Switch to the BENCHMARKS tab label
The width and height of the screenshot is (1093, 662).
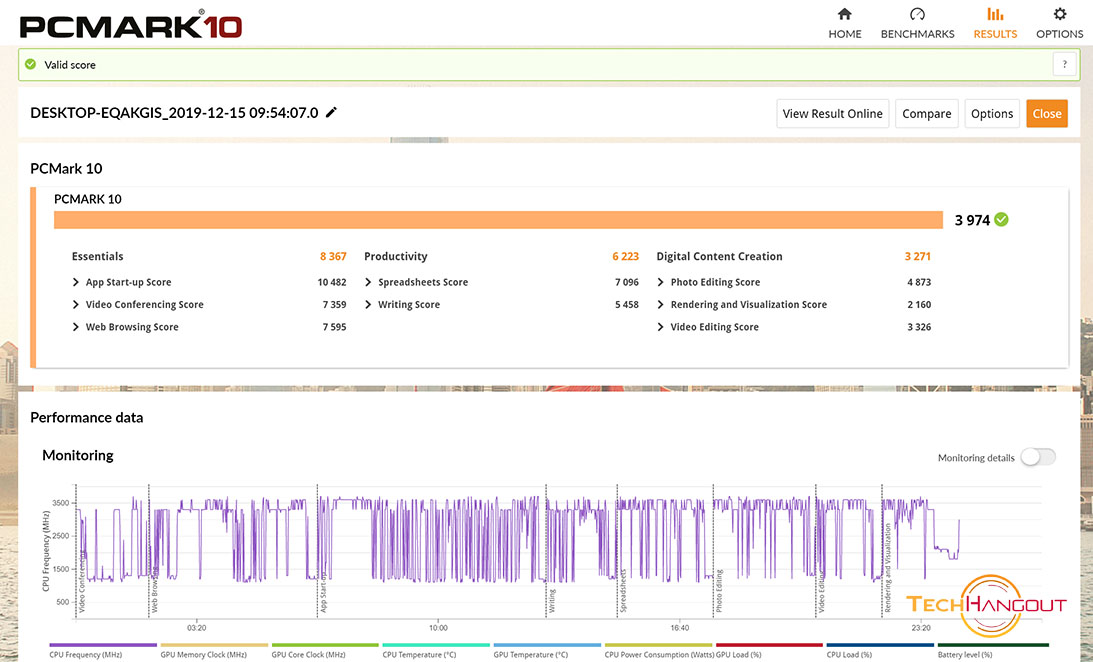coord(917,34)
